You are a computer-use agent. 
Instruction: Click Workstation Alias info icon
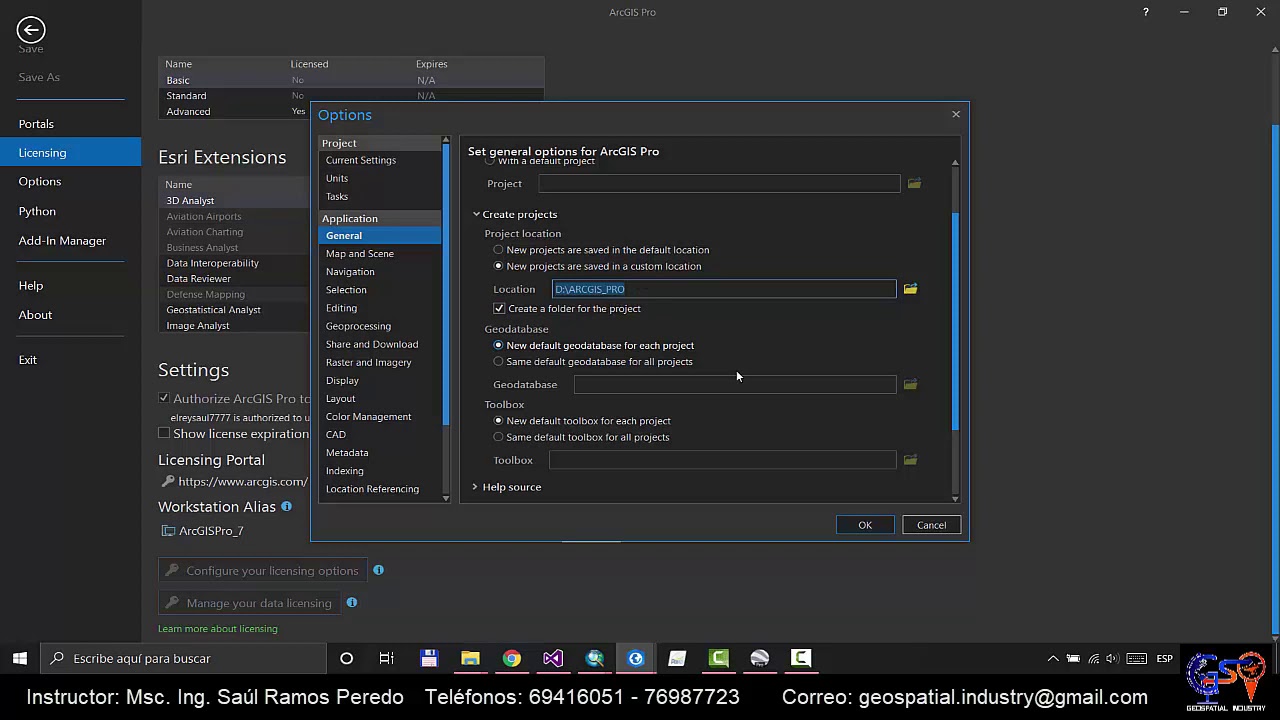(x=286, y=507)
